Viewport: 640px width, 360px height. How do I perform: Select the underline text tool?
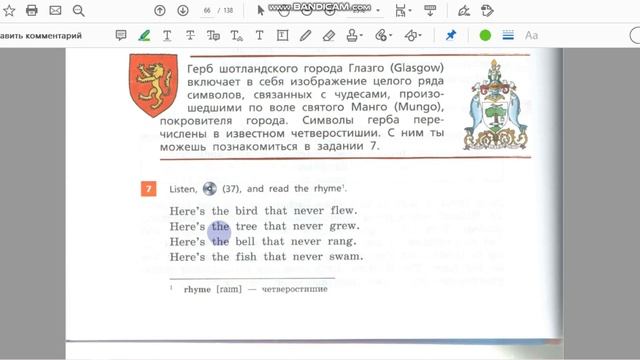[167, 36]
